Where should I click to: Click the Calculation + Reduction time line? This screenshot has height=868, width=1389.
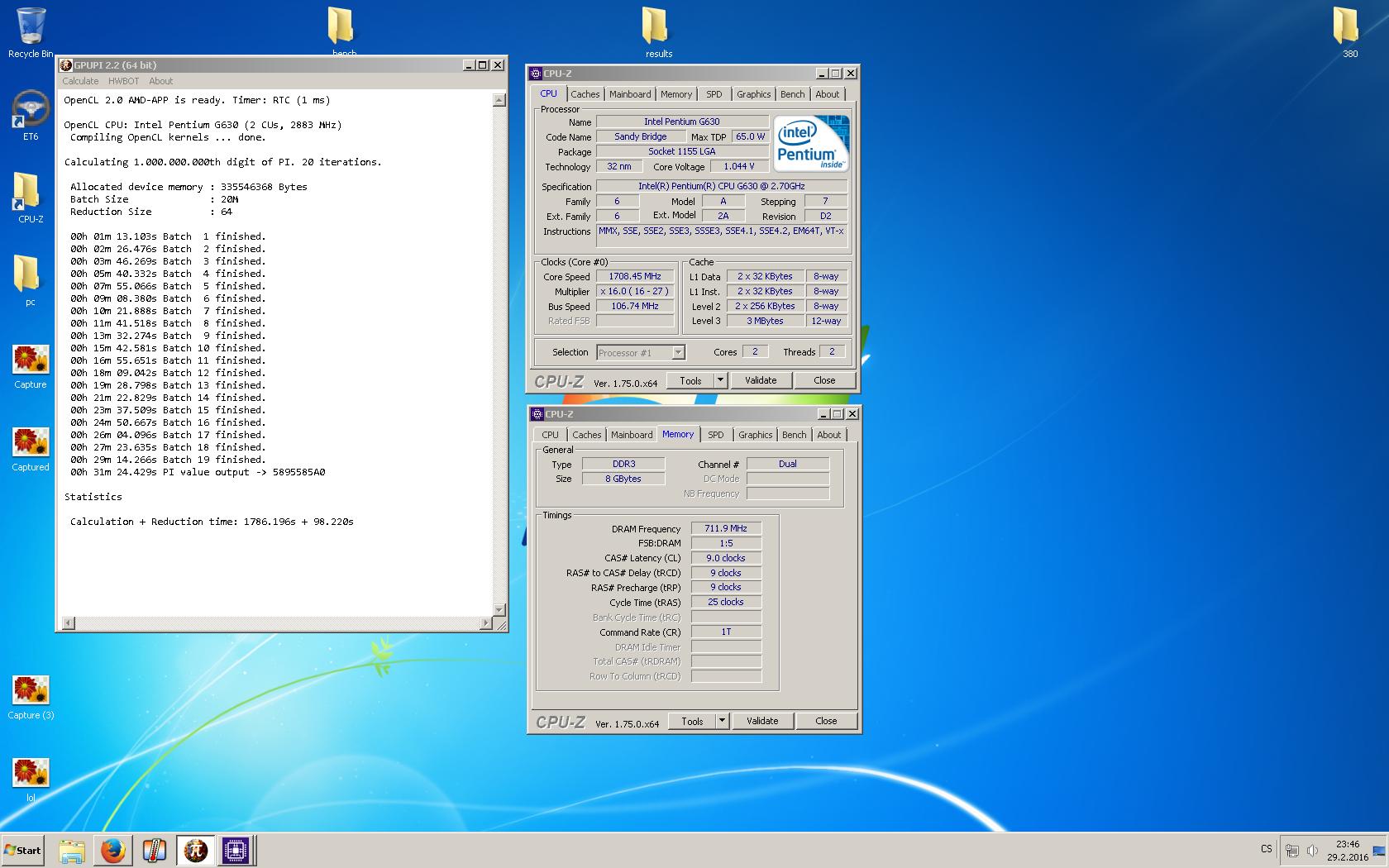212,522
